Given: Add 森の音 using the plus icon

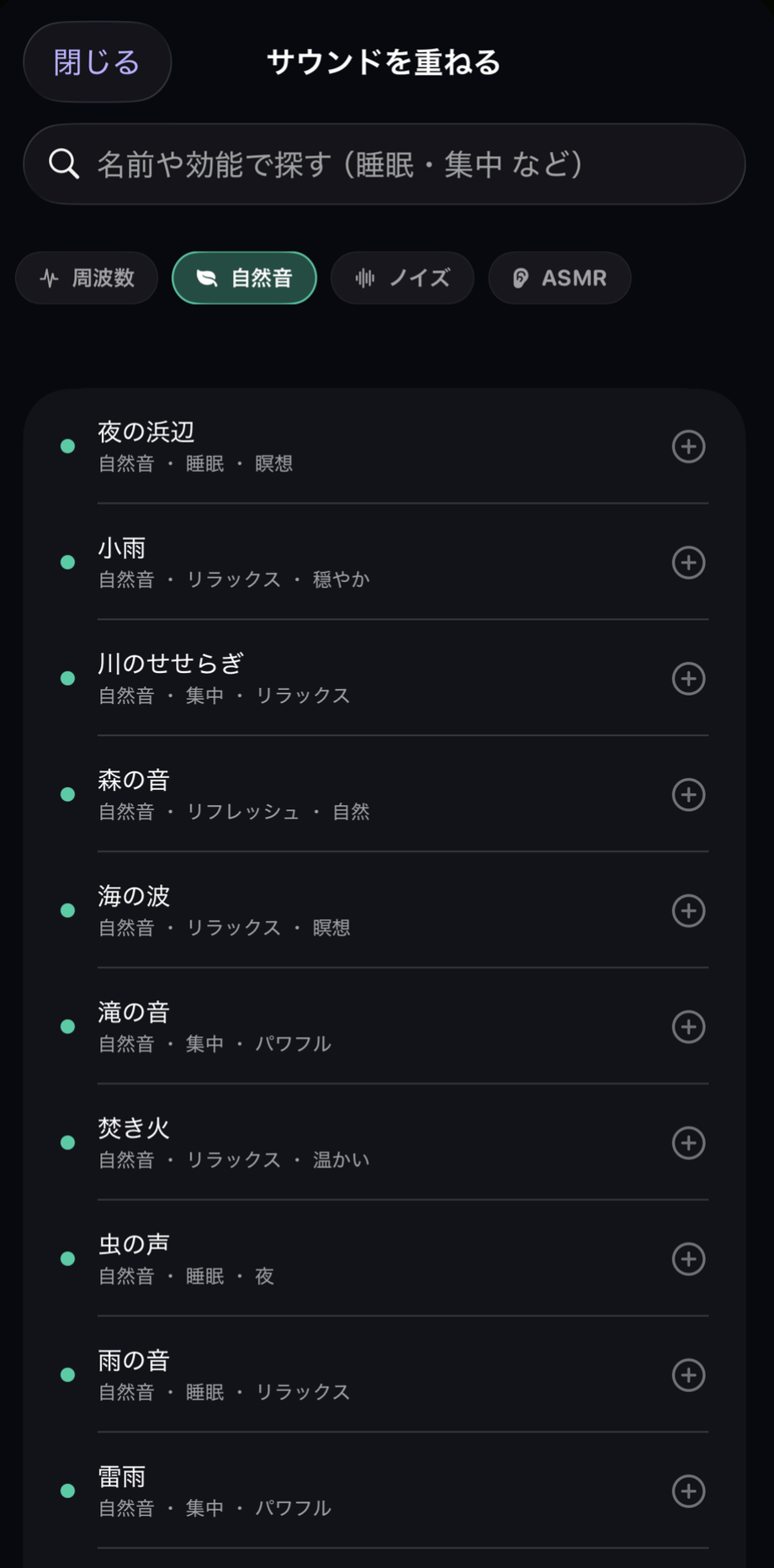Looking at the screenshot, I should [688, 795].
